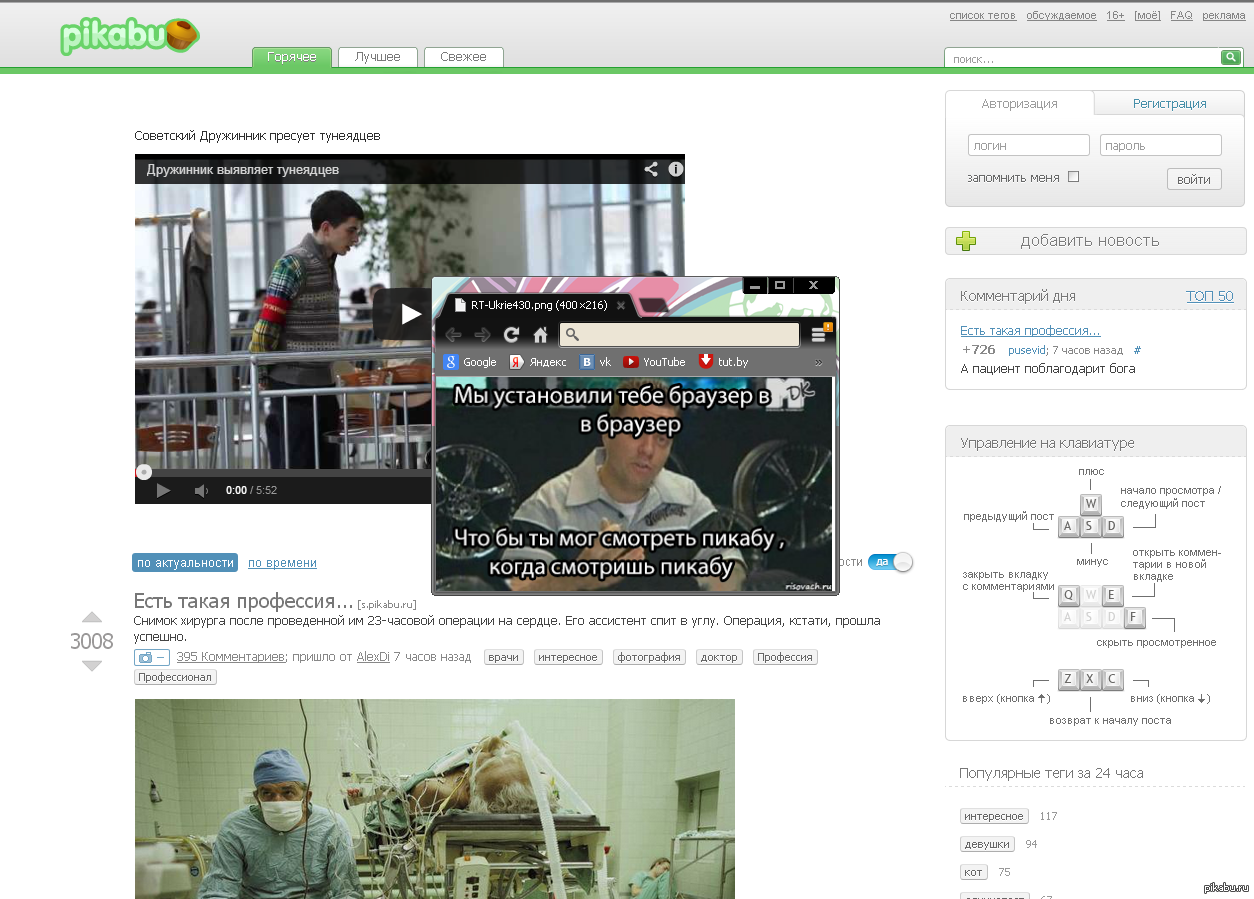Viewport: 1254px width, 899px height.
Task: Open the video info icon
Action: [x=676, y=169]
